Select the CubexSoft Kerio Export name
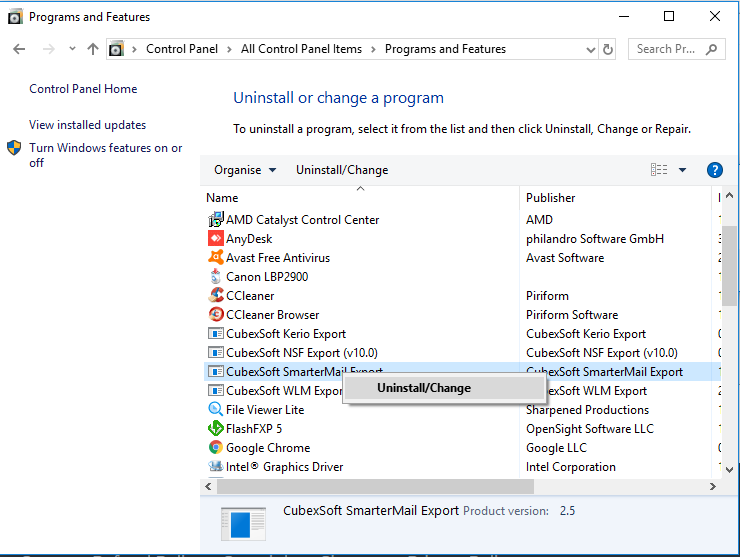 click(286, 334)
